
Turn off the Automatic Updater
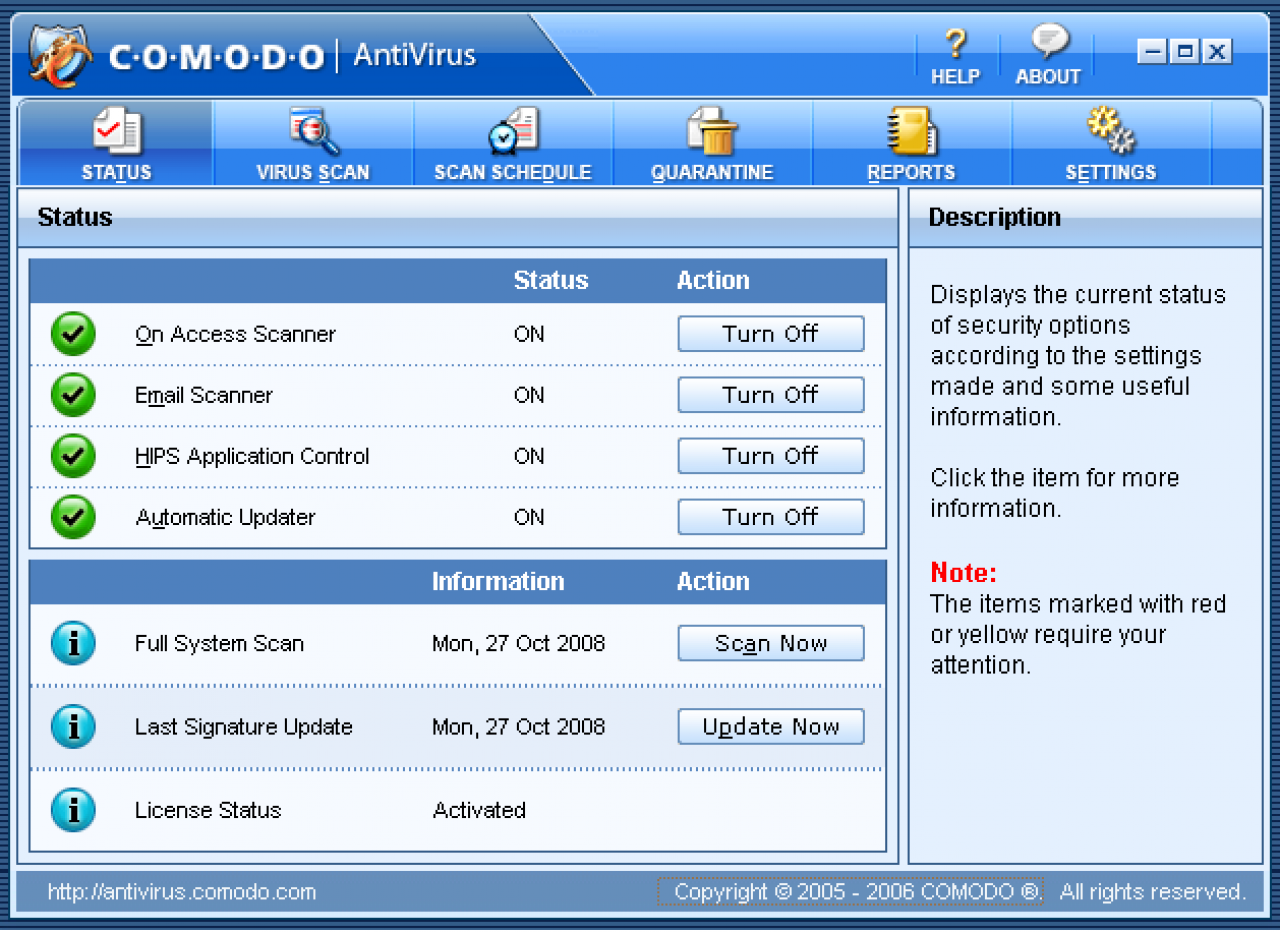pos(771,517)
